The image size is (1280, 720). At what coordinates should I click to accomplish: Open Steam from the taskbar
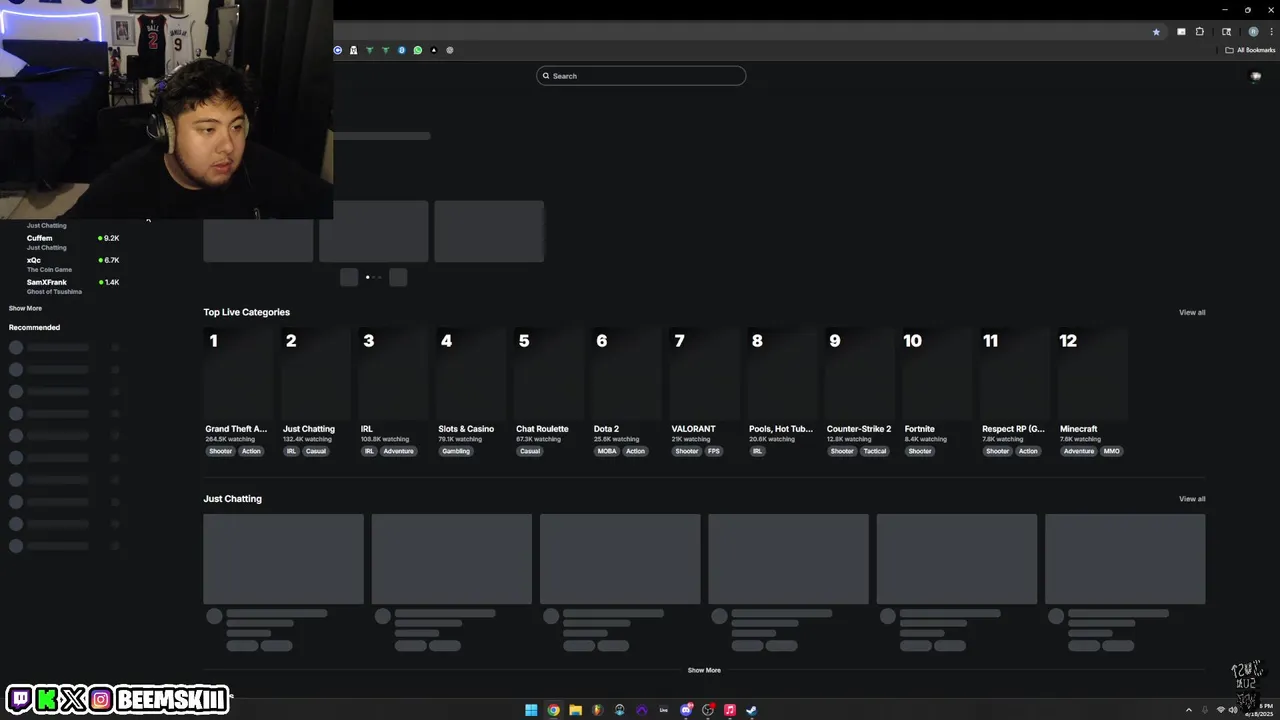[752, 710]
